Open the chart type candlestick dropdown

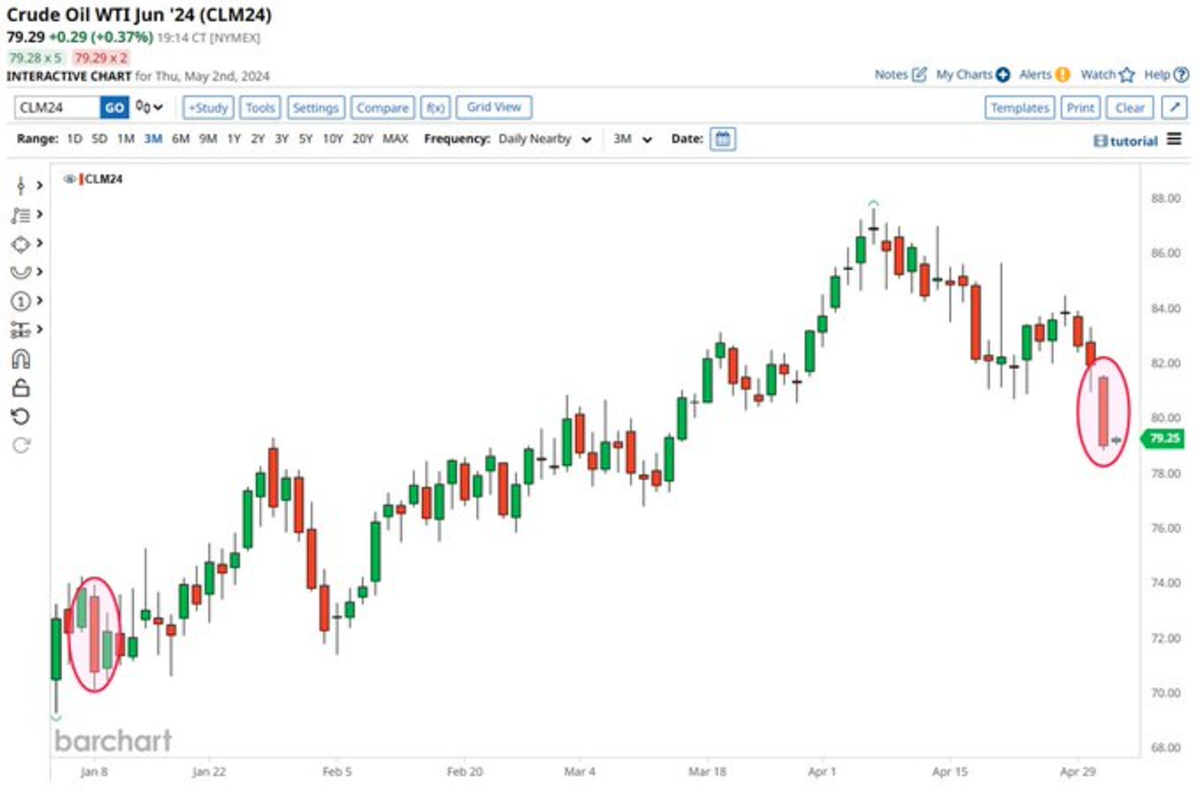tap(150, 108)
